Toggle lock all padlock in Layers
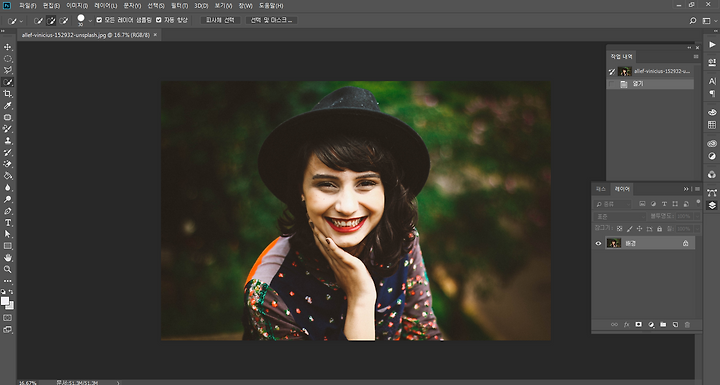 point(659,229)
